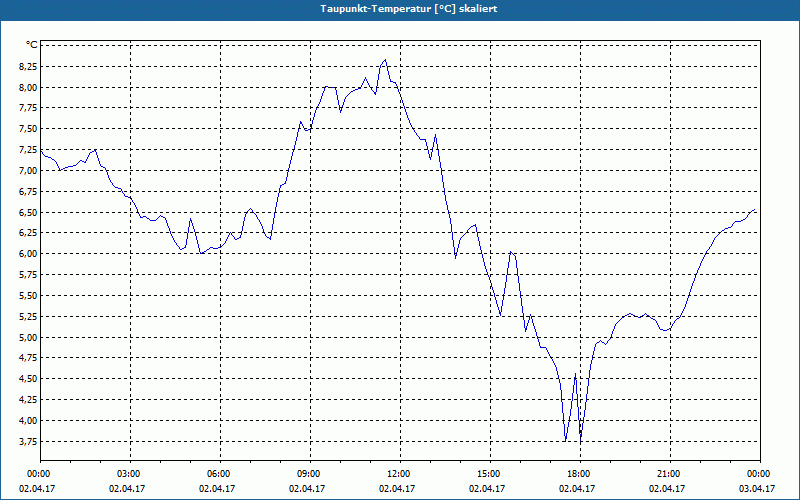Click the 7,75 axis value
Screen dimensions: 800x500
click(28, 108)
